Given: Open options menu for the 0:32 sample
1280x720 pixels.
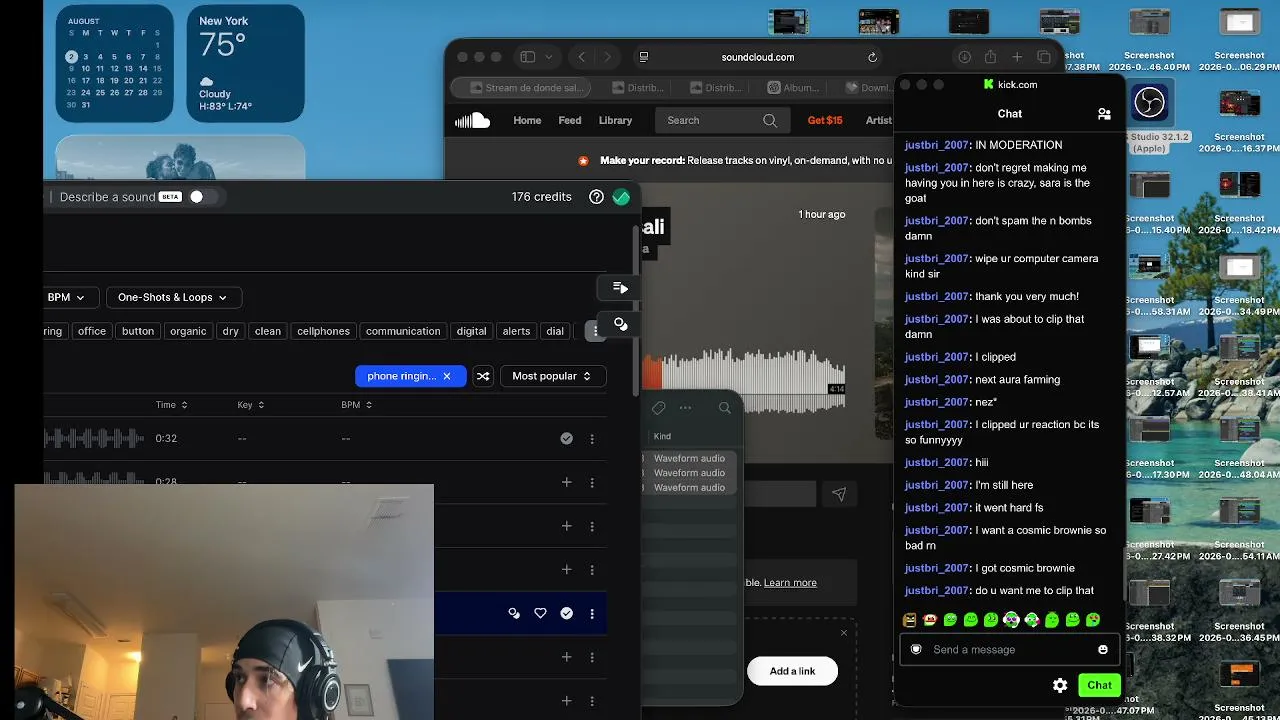Looking at the screenshot, I should pyautogui.click(x=592, y=438).
